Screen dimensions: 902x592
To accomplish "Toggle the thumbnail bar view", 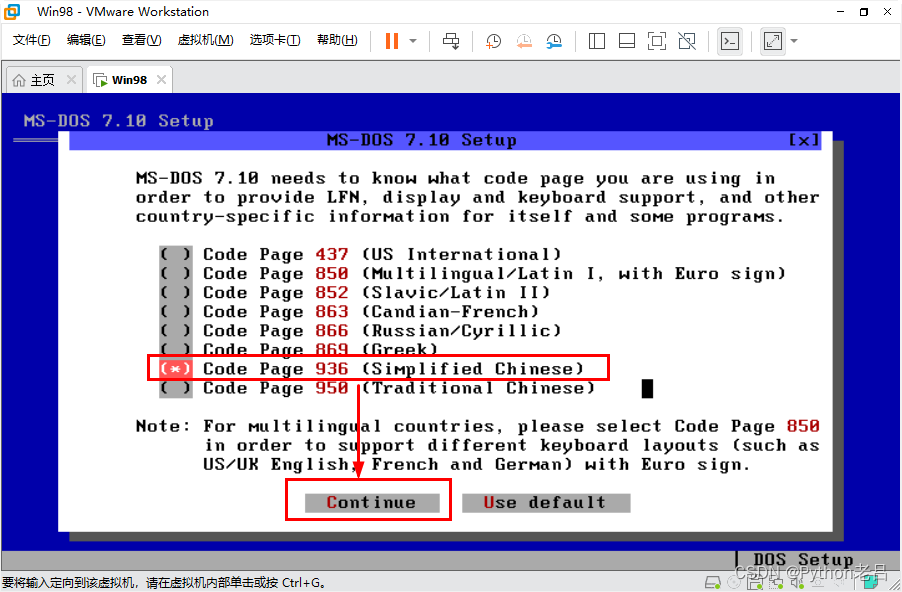I will pyautogui.click(x=626, y=41).
